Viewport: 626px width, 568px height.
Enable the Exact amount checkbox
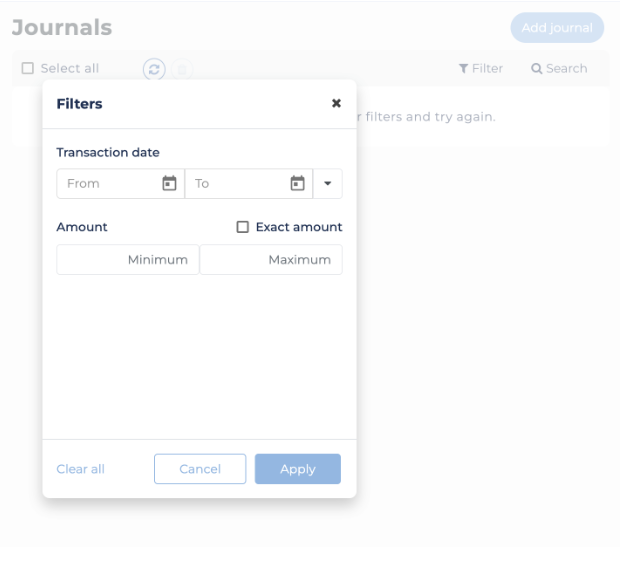[x=242, y=227]
